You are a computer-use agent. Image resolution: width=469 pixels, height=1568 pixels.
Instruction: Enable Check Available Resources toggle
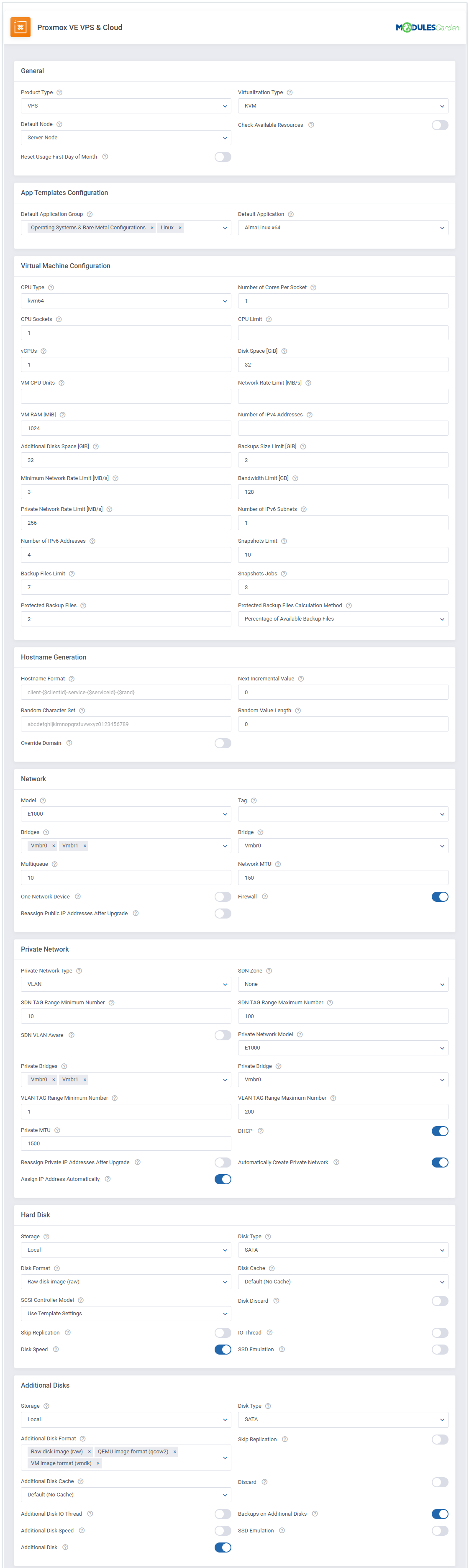point(439,126)
